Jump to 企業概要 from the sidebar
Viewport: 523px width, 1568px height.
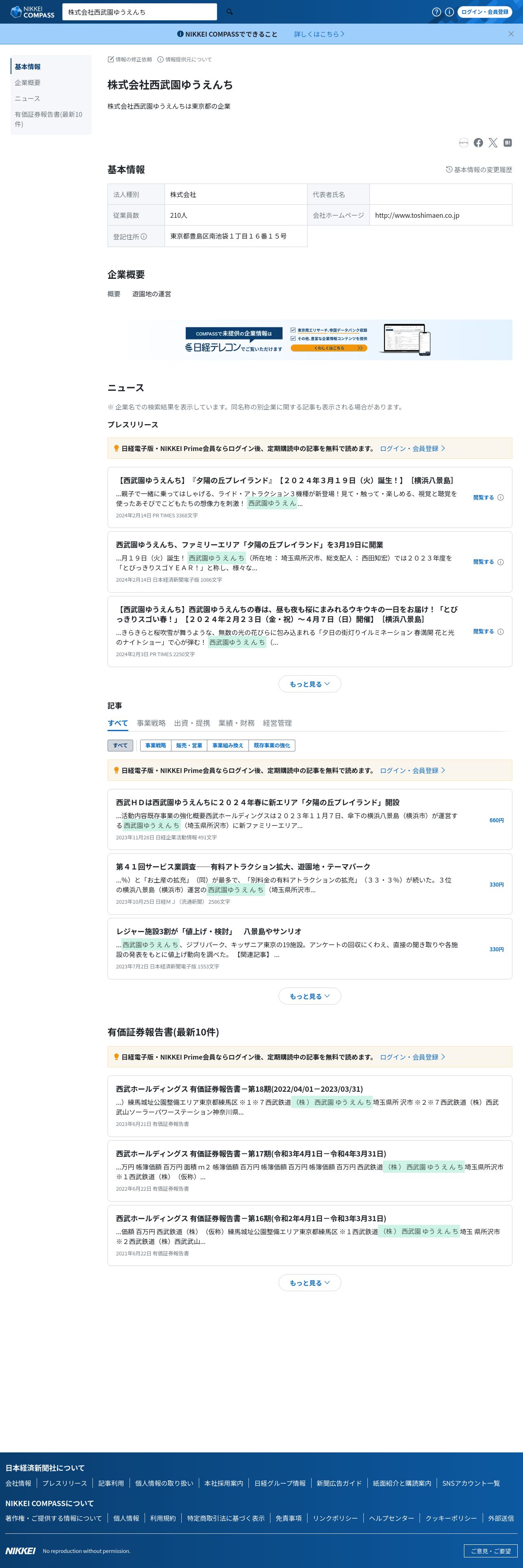point(27,83)
